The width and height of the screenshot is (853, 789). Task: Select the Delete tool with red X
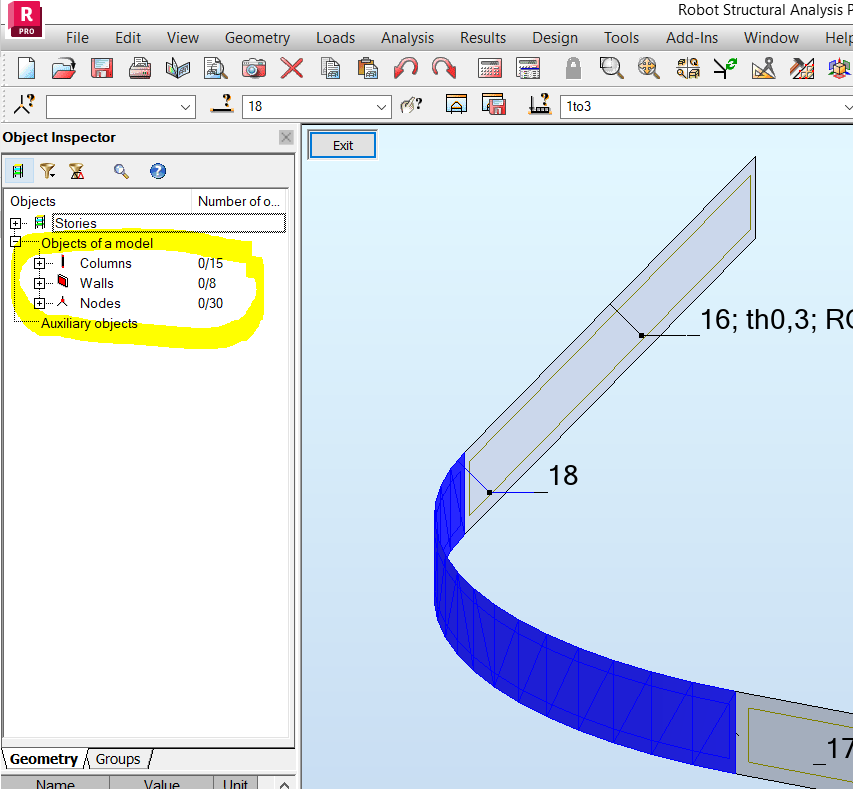click(x=289, y=69)
